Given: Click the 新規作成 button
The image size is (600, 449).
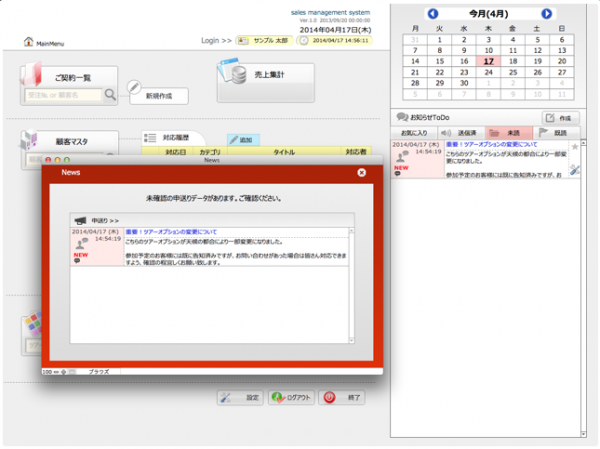Looking at the screenshot, I should (x=159, y=96).
